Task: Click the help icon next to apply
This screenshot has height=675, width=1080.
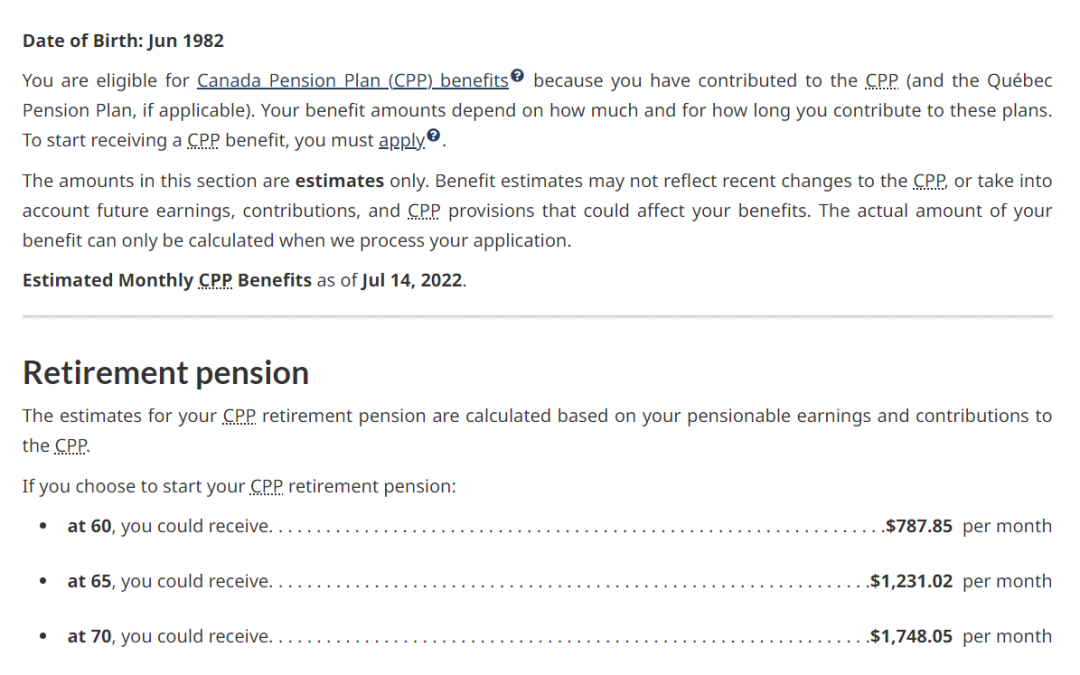Action: coord(433,134)
